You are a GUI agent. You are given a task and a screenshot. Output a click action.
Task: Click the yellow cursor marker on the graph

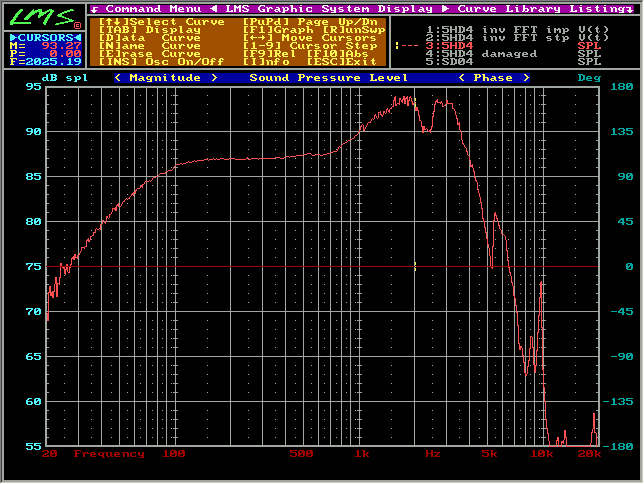tap(414, 265)
